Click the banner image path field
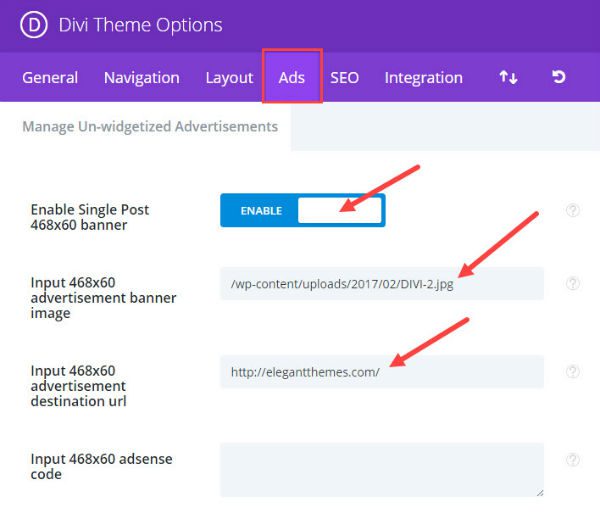Viewport: 600px width, 530px height. pos(381,284)
